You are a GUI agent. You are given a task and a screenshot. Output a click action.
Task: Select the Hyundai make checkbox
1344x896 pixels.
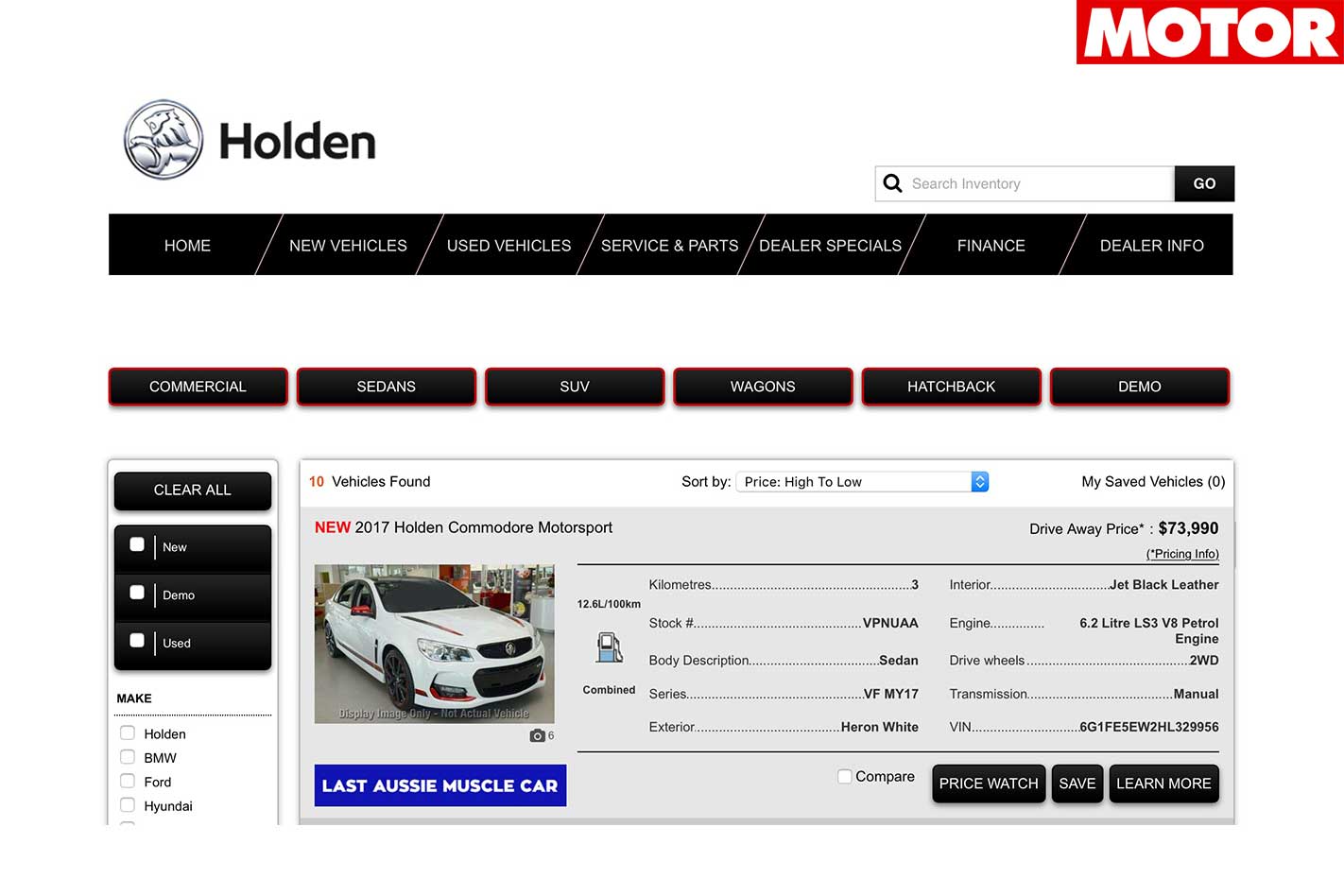[128, 804]
